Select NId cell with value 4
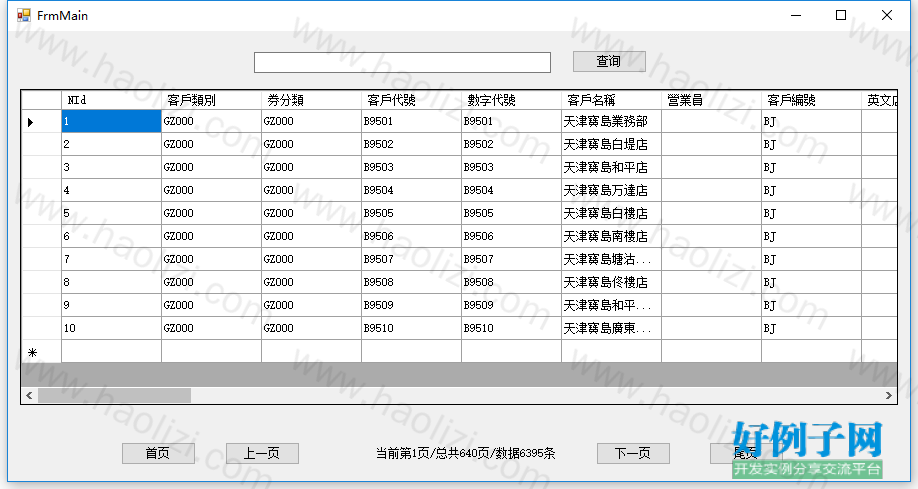The height and width of the screenshot is (489, 918). pos(111,190)
